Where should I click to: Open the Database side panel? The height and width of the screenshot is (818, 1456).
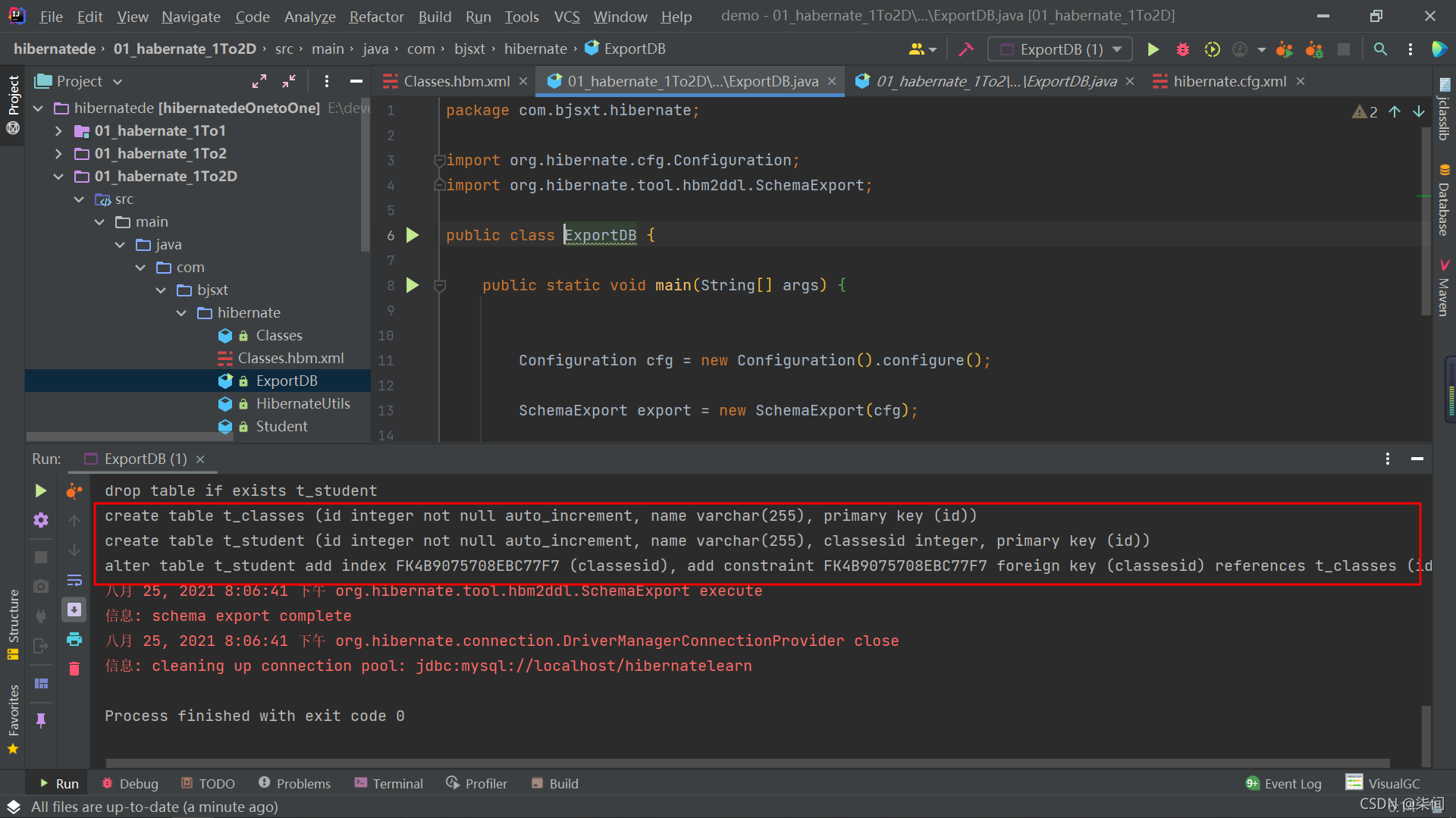point(1444,200)
